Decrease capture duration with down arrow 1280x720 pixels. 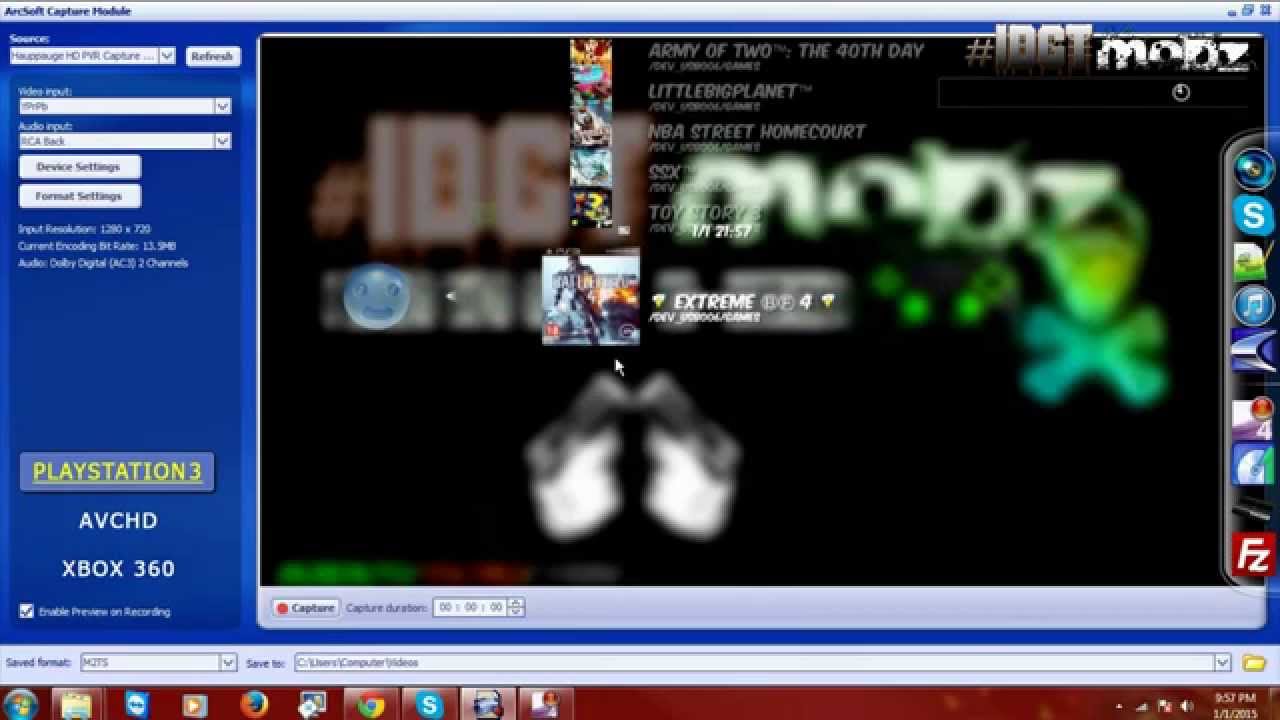(x=516, y=612)
